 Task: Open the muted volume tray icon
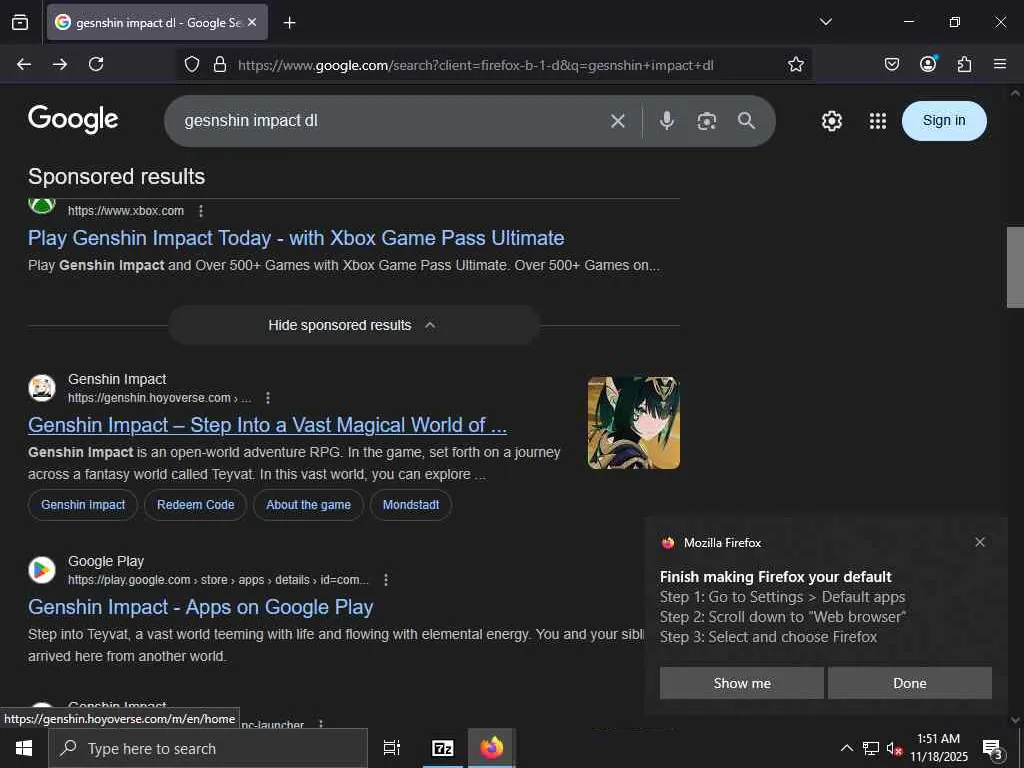(894, 748)
